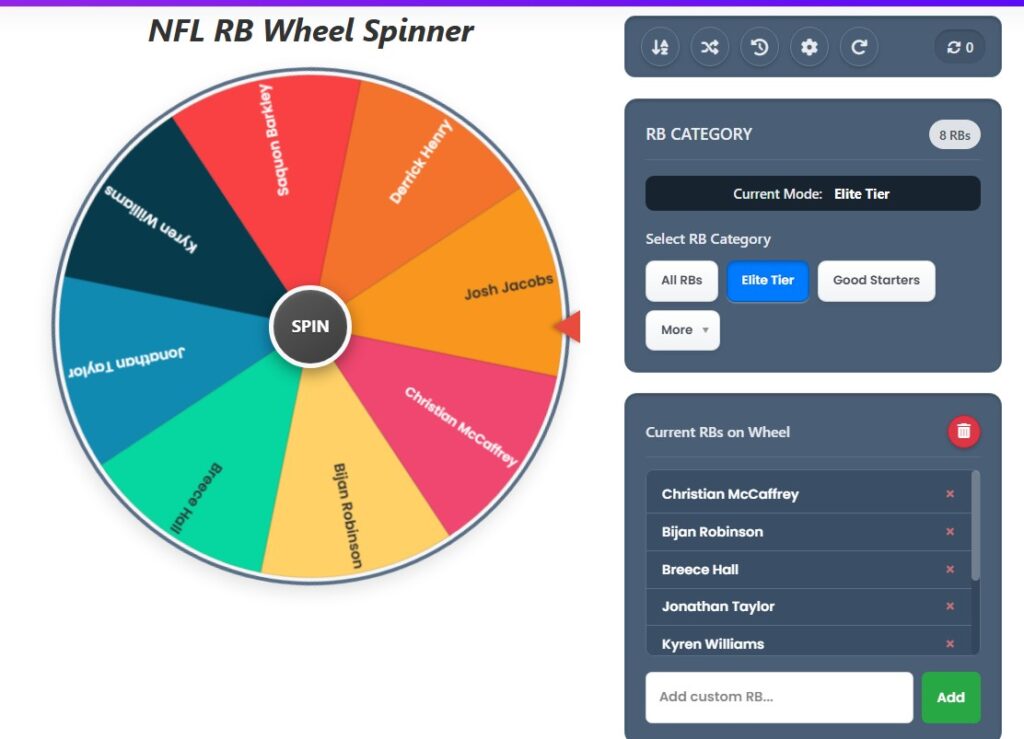Select the All RBs category
Viewport: 1024px width, 739px height.
[681, 281]
